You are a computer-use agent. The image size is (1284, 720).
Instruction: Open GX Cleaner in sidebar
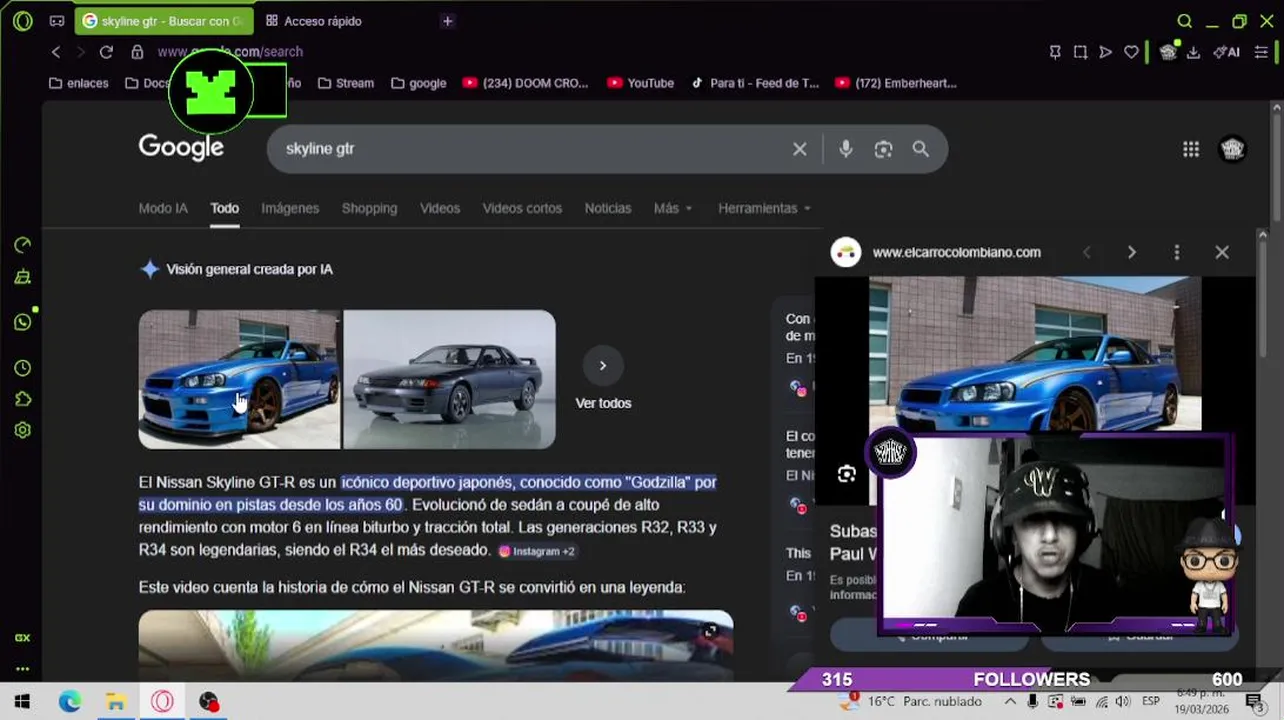click(22, 277)
